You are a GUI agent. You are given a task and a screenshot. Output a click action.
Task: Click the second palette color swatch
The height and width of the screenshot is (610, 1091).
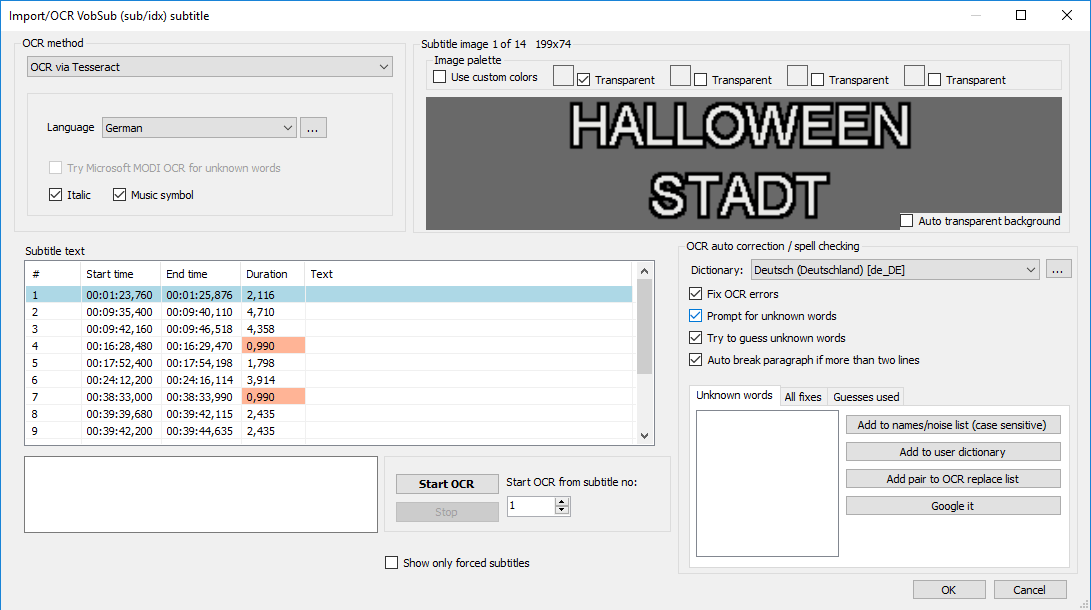(680, 76)
